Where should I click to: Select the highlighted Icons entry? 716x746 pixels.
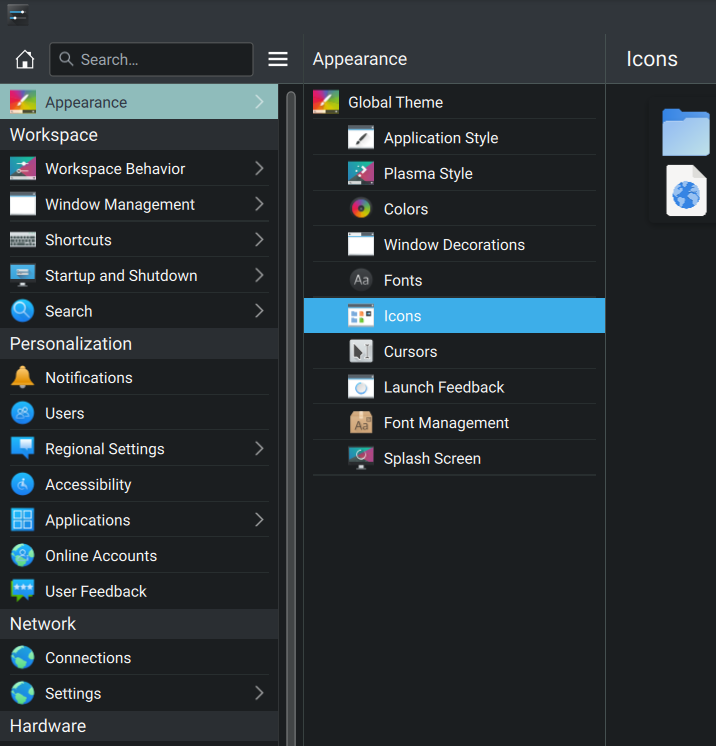(x=454, y=315)
